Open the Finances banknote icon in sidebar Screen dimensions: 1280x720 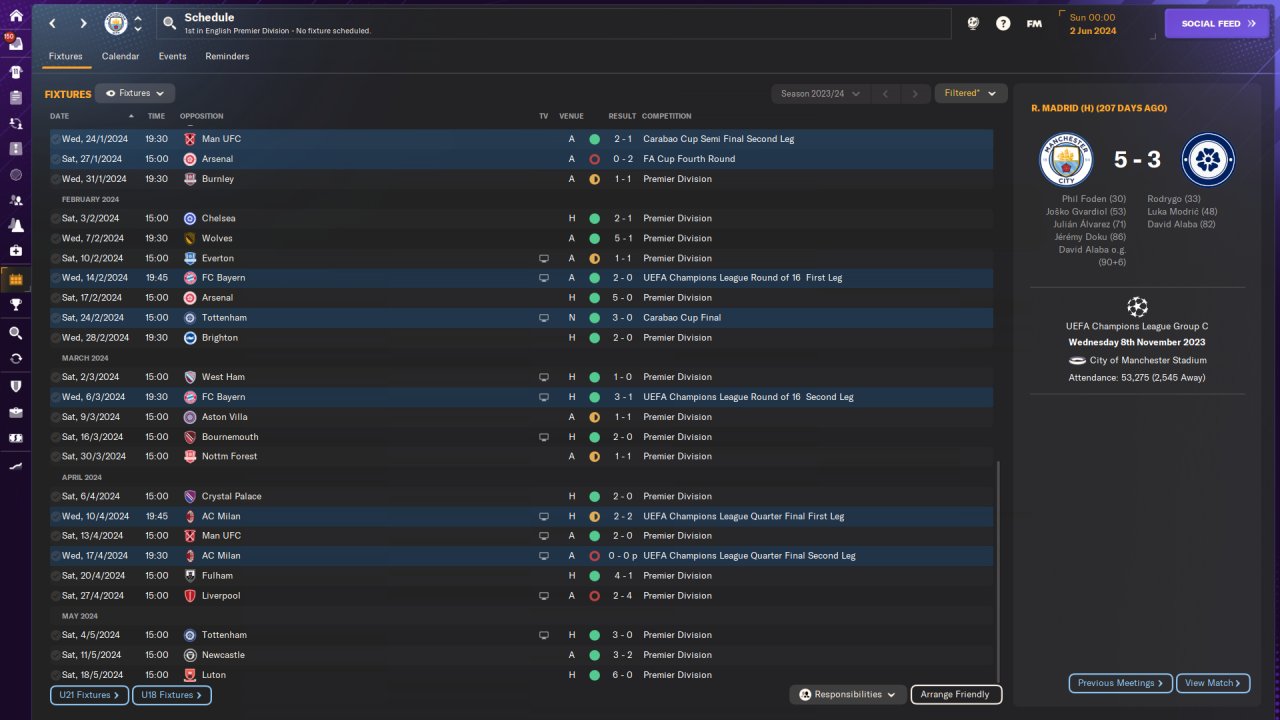coord(15,438)
